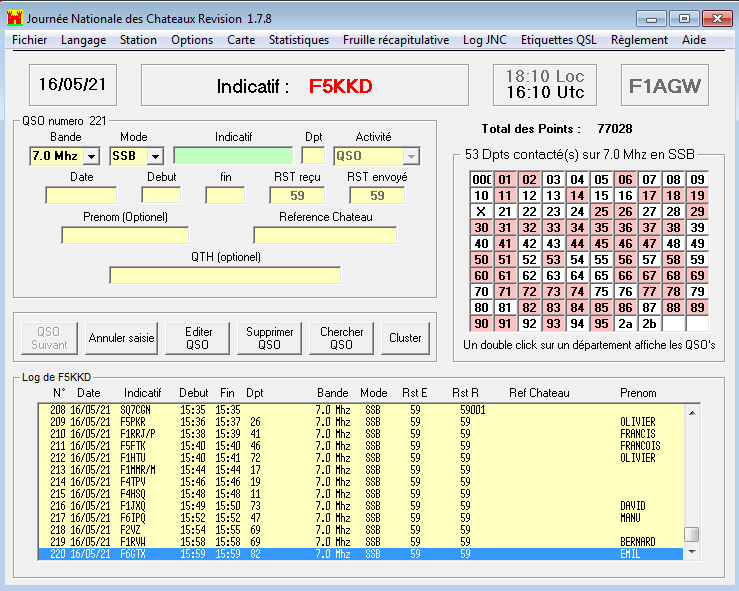Click the Annuler saisie button
The height and width of the screenshot is (591, 739).
click(122, 338)
